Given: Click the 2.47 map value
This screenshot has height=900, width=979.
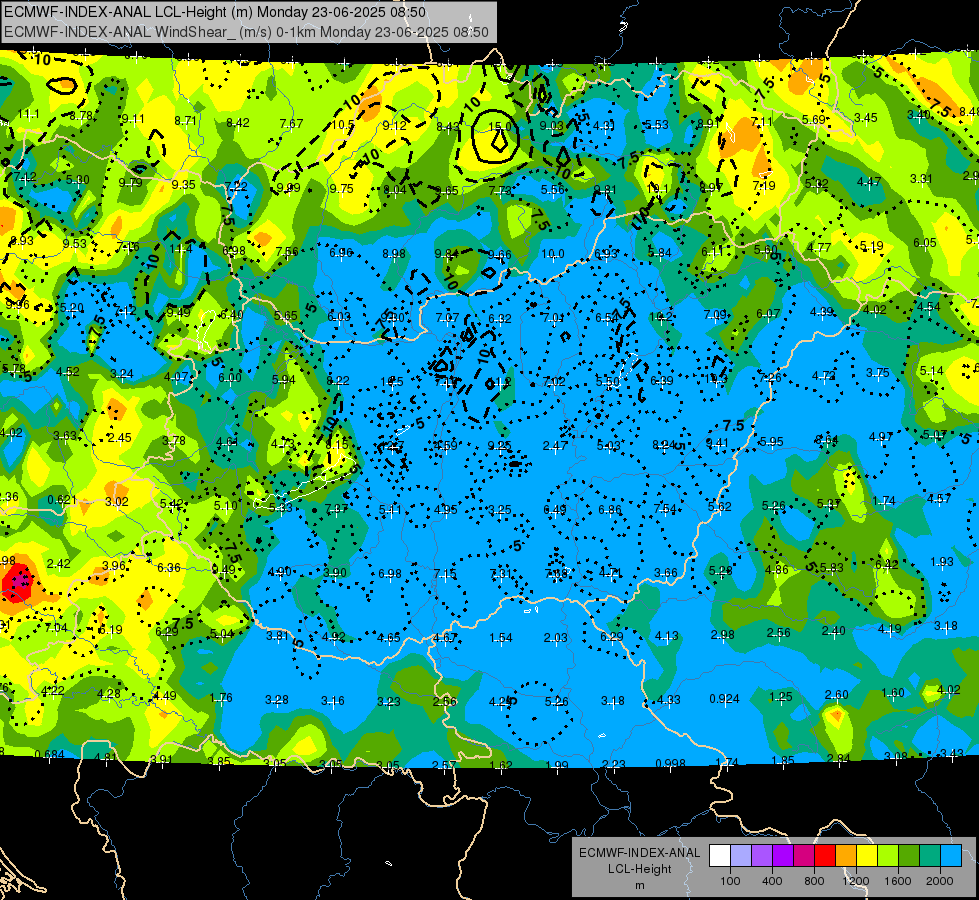Looking at the screenshot, I should (555, 445).
